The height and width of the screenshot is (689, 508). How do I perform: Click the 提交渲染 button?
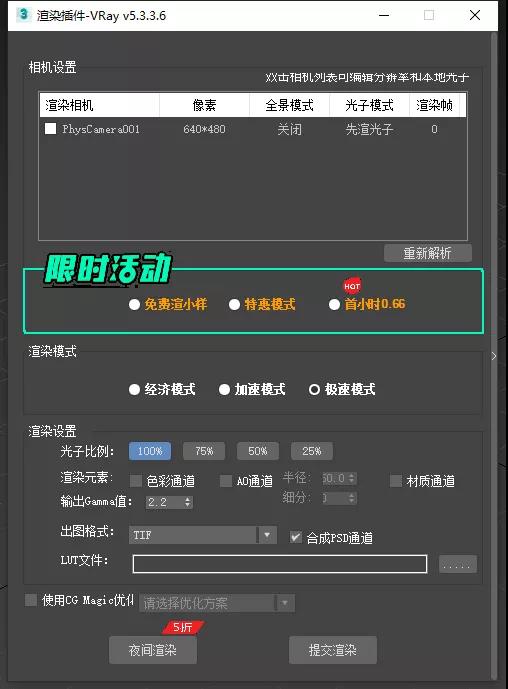click(x=333, y=650)
